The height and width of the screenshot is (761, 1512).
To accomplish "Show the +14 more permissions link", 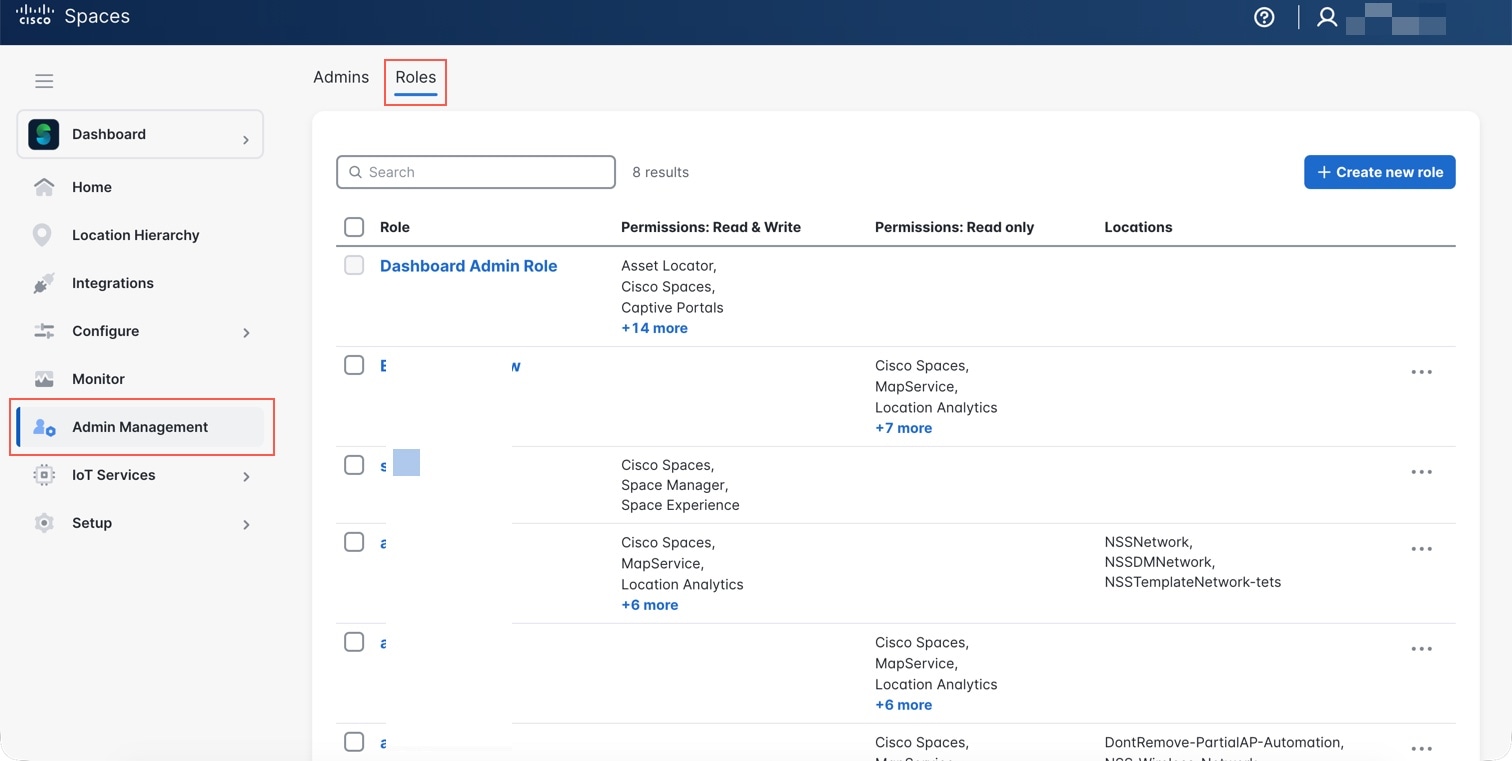I will pos(654,328).
